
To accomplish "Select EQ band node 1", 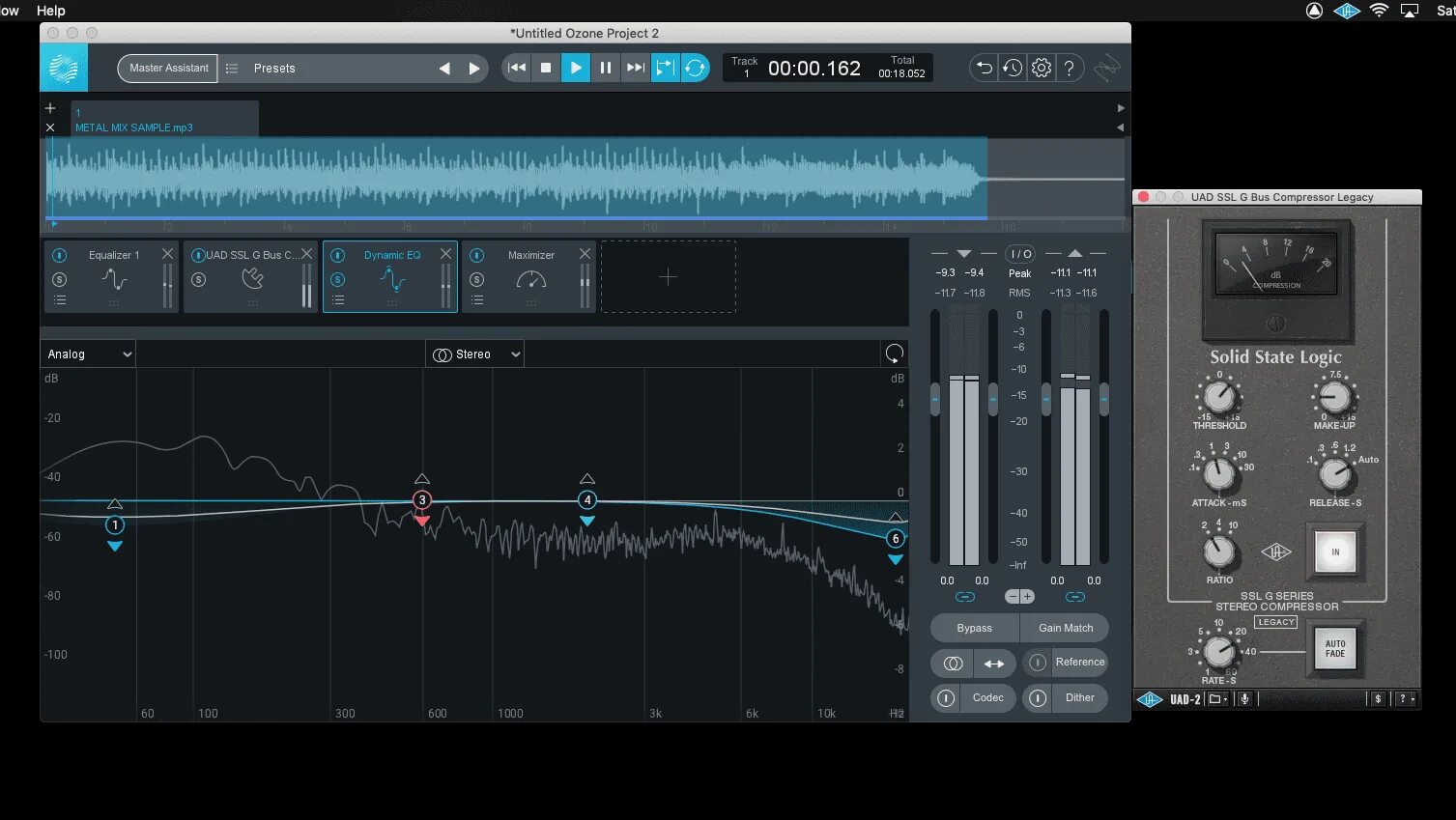I will point(115,525).
